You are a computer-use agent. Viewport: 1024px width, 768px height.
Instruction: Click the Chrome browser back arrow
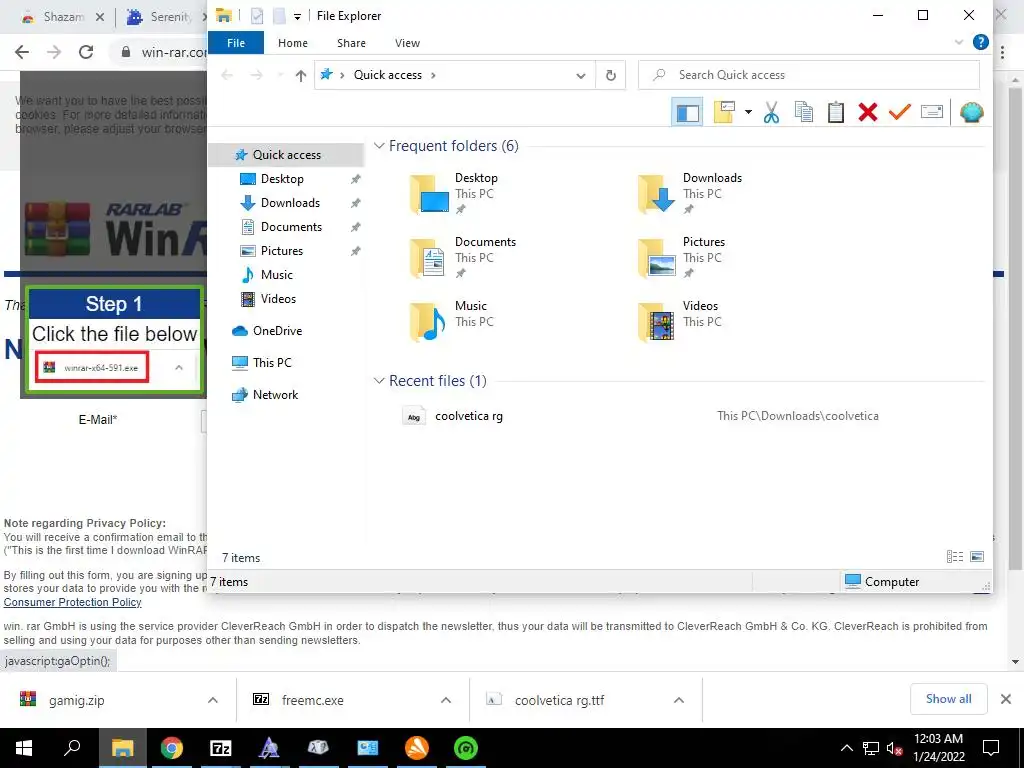click(22, 52)
